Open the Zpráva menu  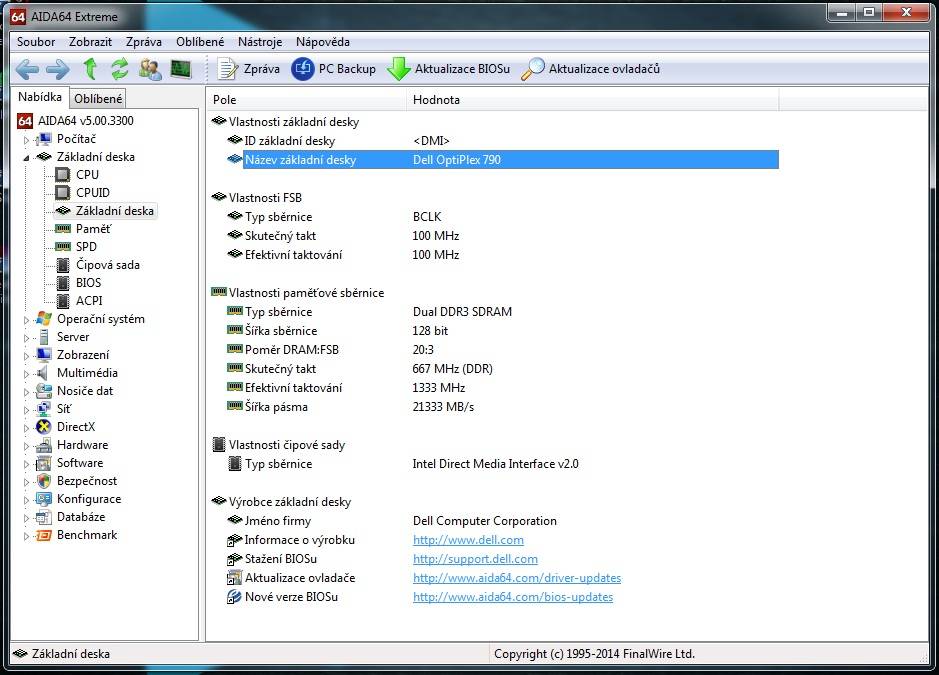[x=144, y=42]
